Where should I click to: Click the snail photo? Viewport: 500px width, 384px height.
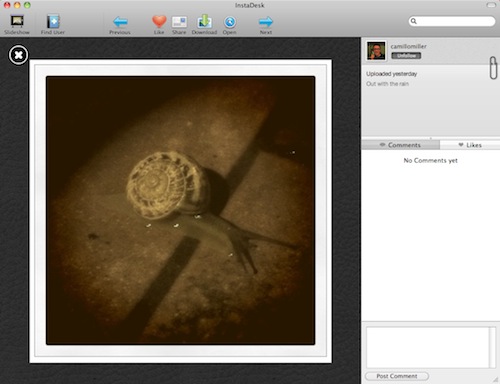tap(180, 210)
